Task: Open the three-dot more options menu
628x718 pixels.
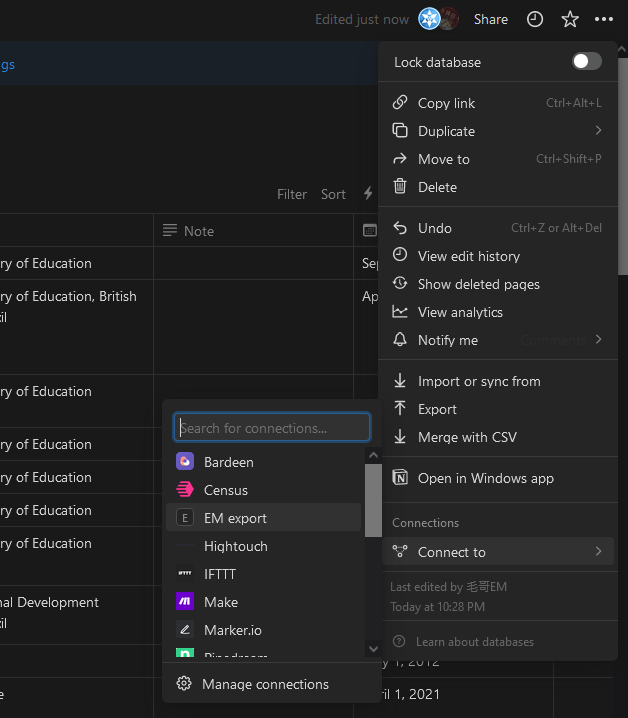Action: tap(604, 19)
